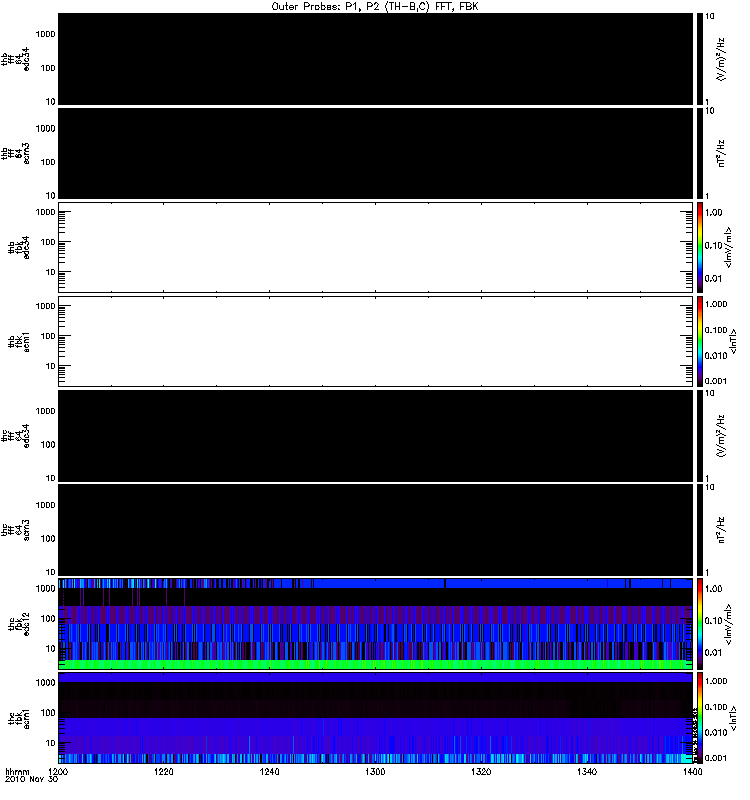The width and height of the screenshot is (750, 800).
Task: Click y-tick "1000" of thb fbk scm1 panel
Action: click(45, 306)
